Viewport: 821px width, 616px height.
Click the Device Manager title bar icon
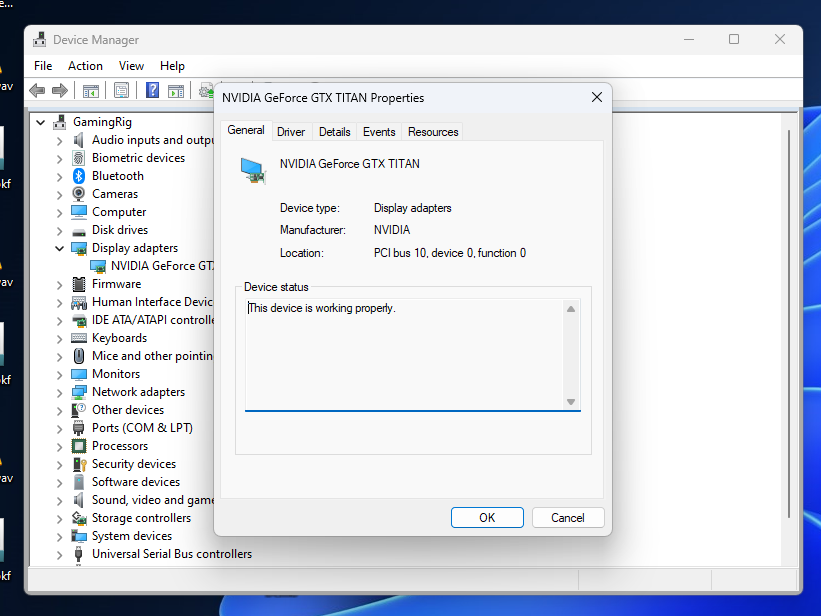[x=39, y=40]
